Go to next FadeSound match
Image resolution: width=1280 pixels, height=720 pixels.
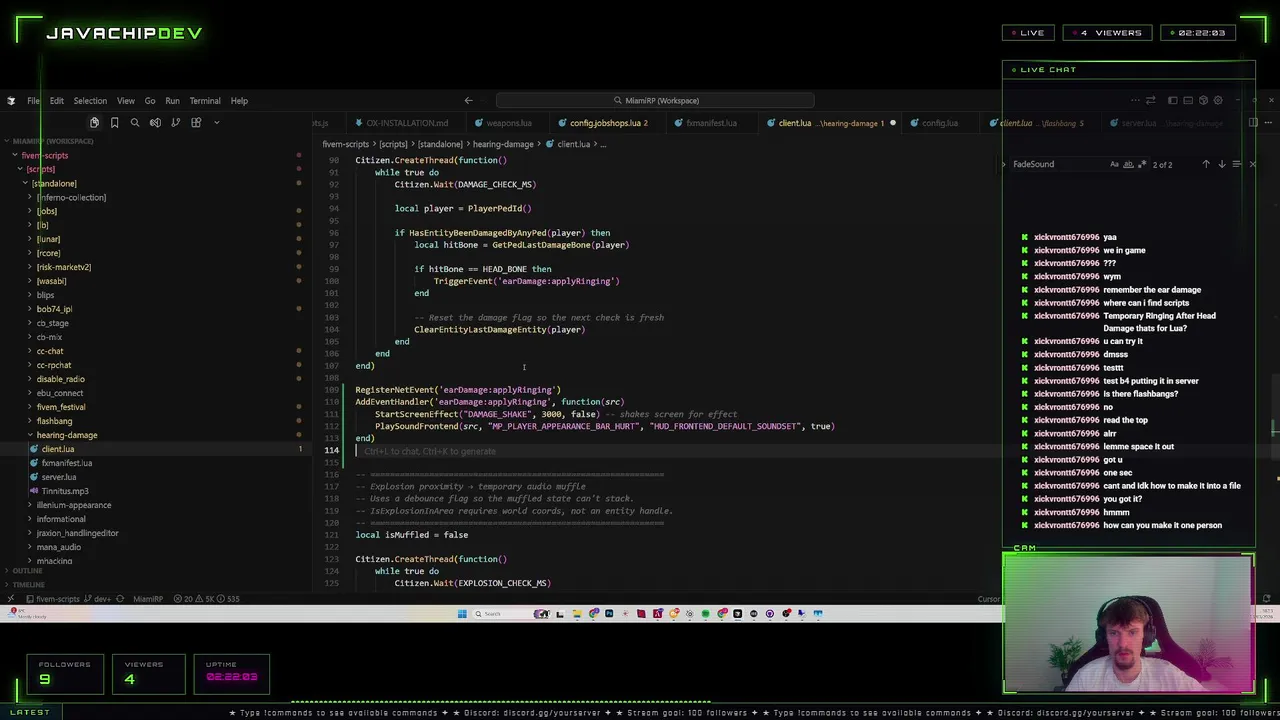coord(1221,164)
